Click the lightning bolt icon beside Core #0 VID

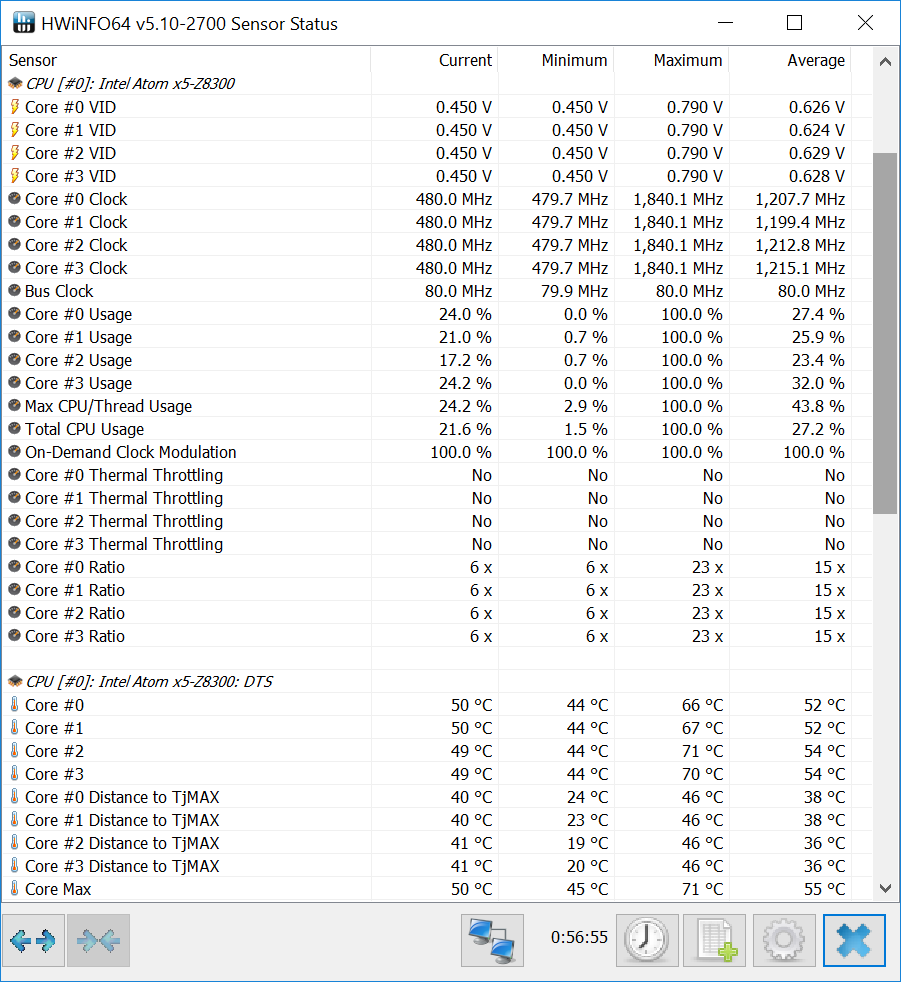[x=14, y=107]
